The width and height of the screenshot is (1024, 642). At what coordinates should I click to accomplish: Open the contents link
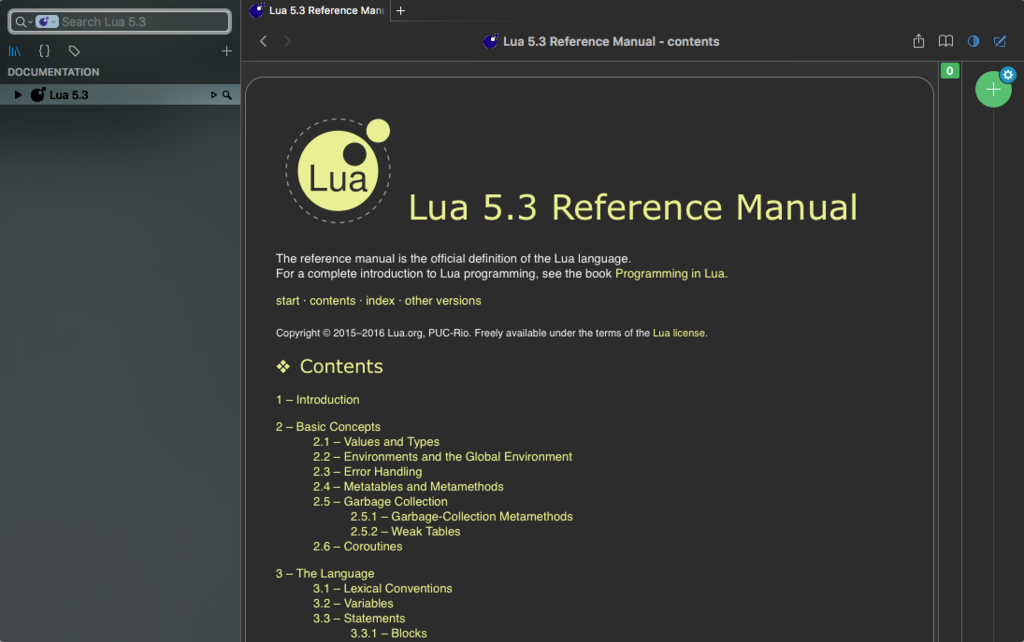tap(332, 301)
